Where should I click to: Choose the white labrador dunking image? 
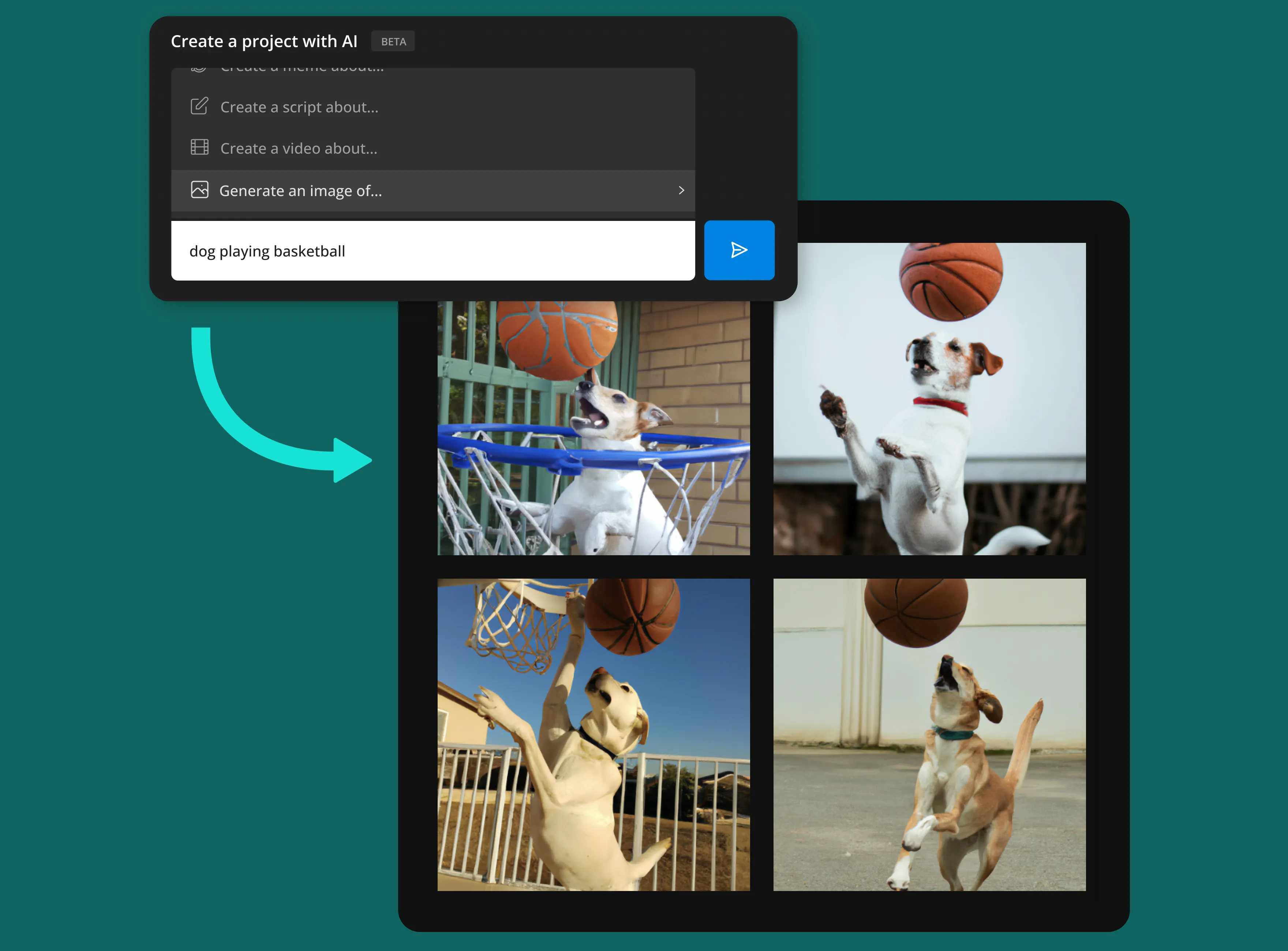click(x=593, y=734)
